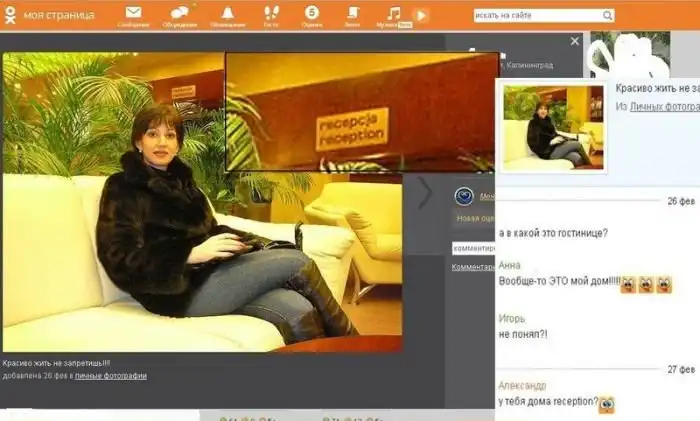
Task: Click commenter name Анна
Action: point(509,266)
